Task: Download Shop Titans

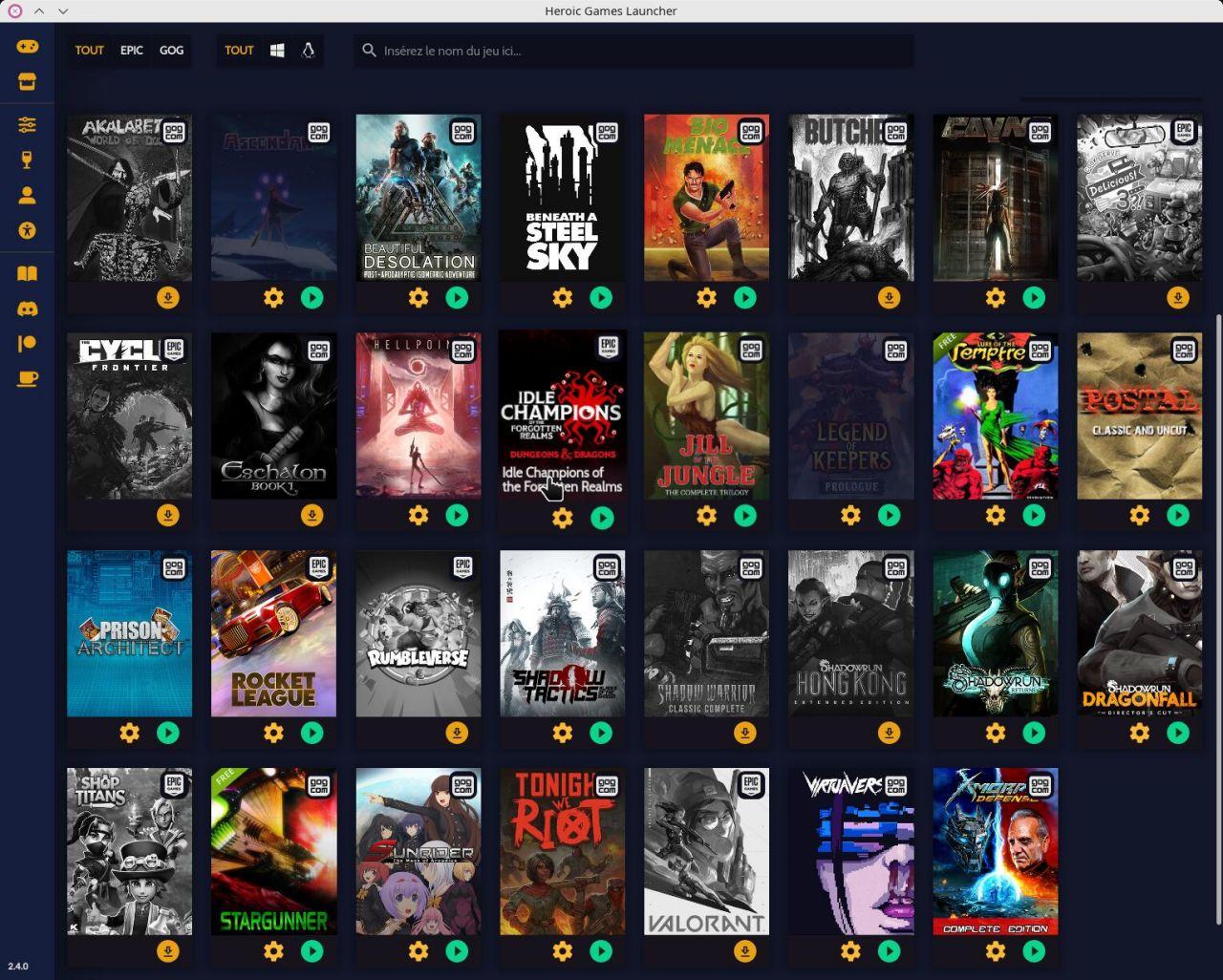Action: coord(168,951)
